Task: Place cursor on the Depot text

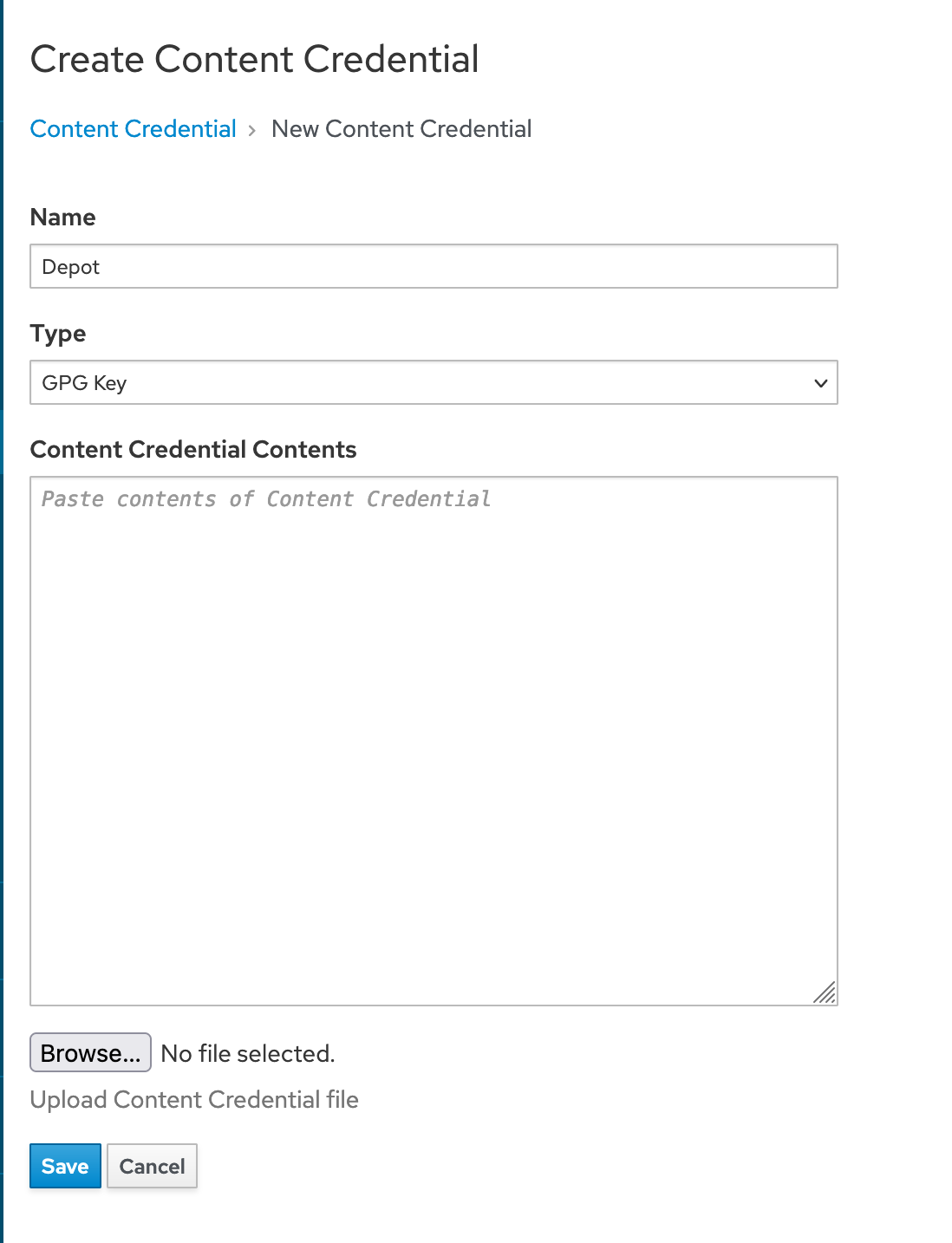Action: click(71, 267)
